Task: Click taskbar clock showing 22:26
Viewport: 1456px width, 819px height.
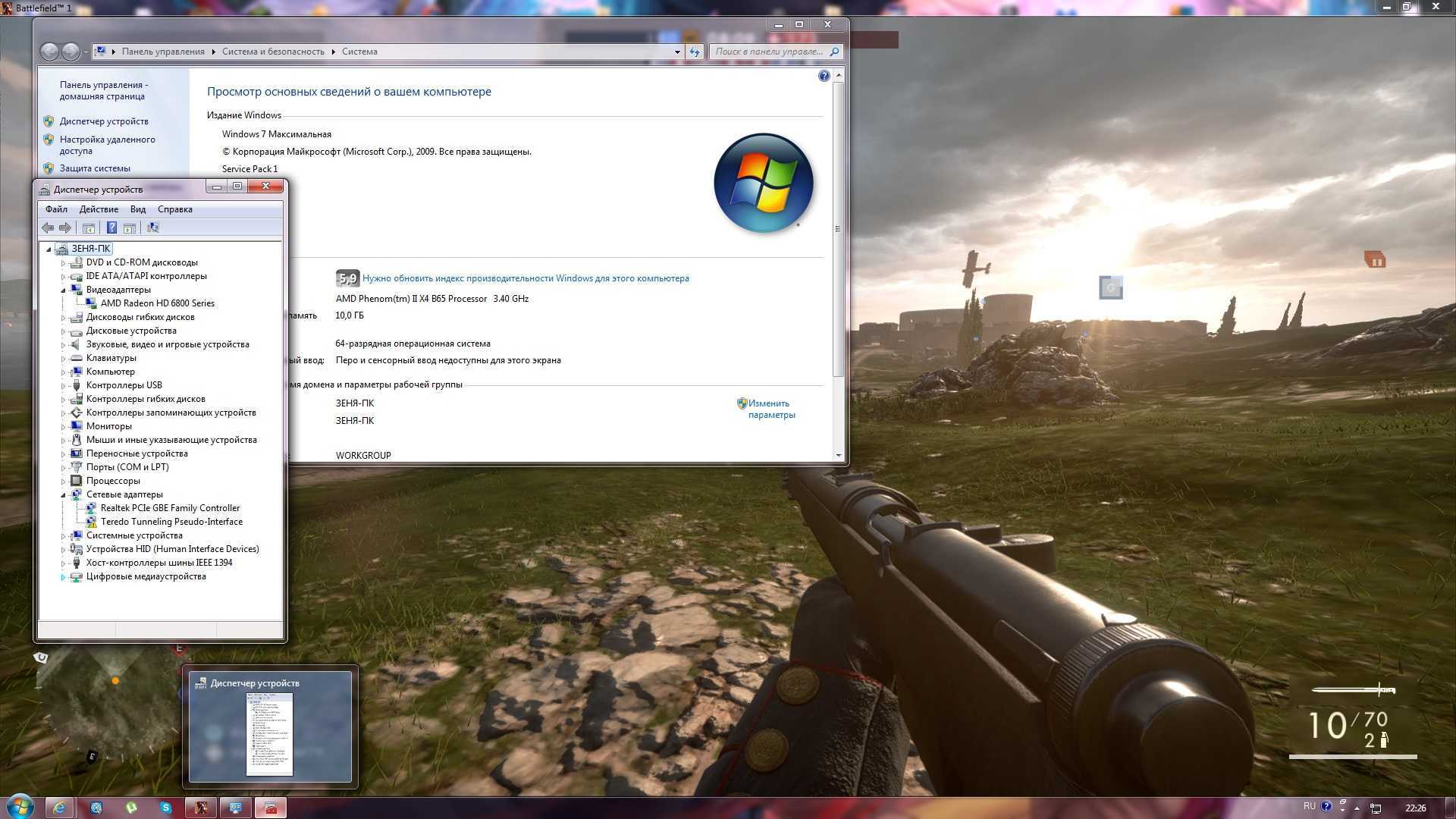Action: (x=1415, y=808)
